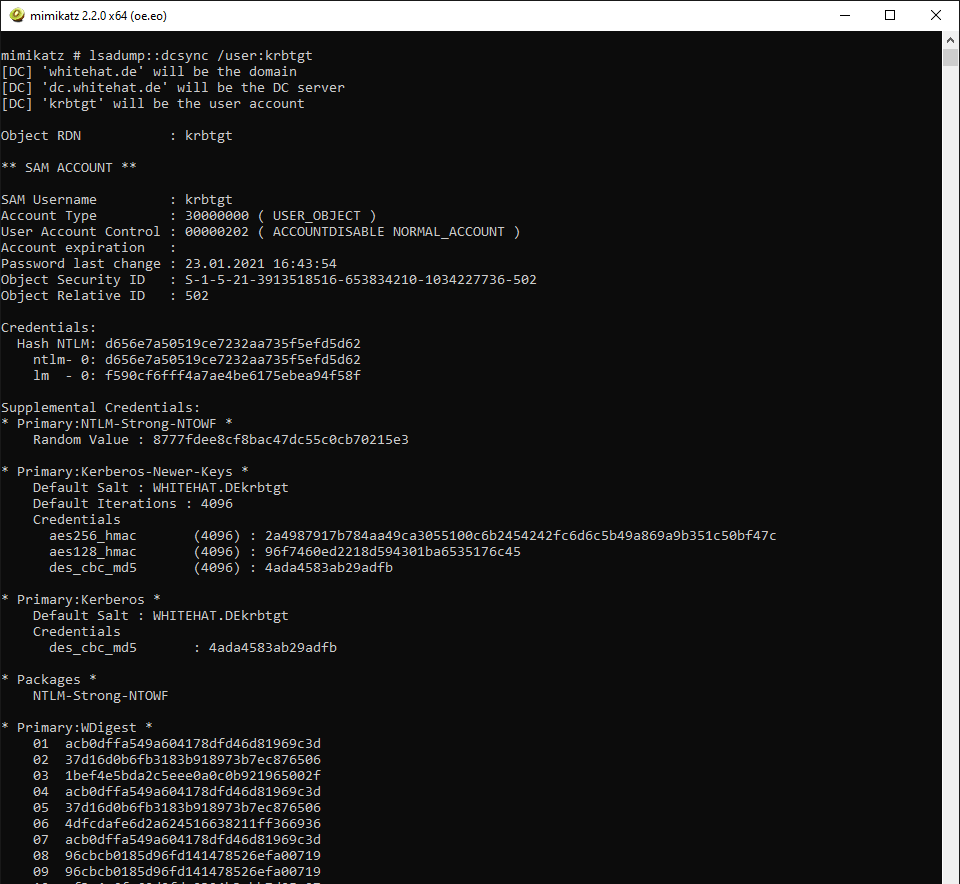Click NTLM-Strong-NTOWF under Packages
The height and width of the screenshot is (884, 960).
click(x=100, y=695)
